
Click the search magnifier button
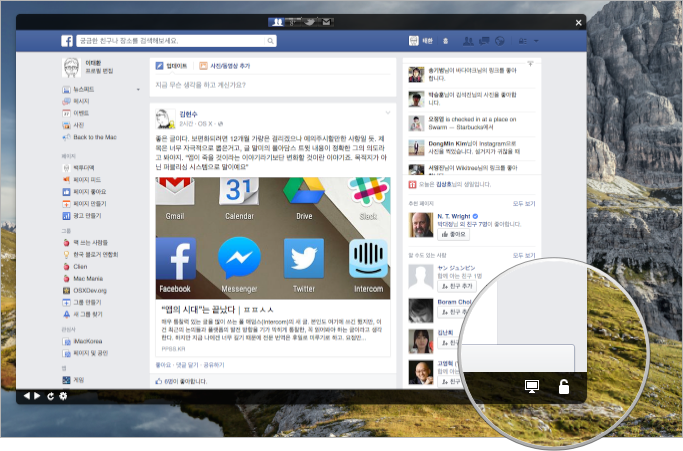(270, 41)
